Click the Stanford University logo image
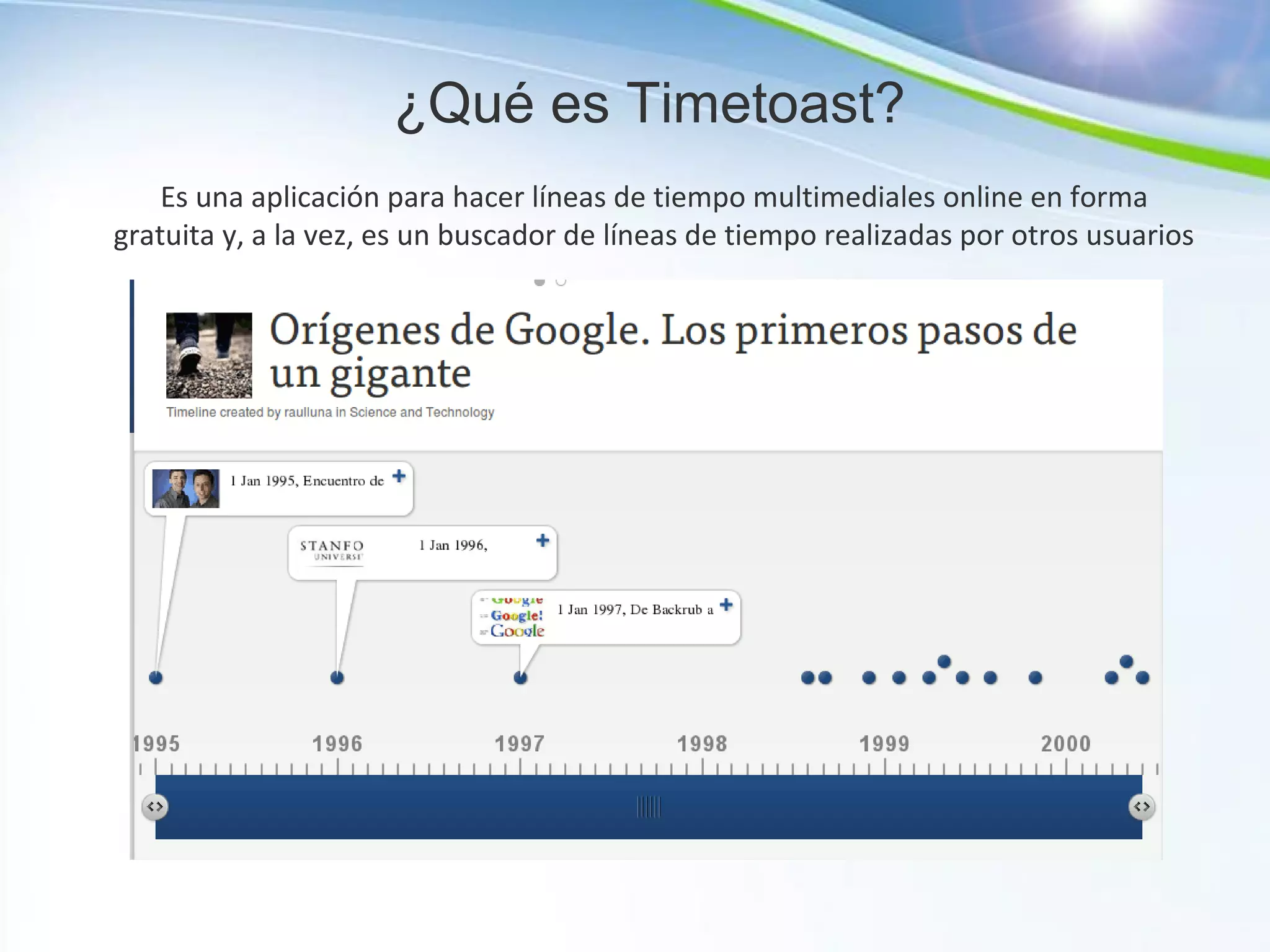This screenshot has width=1270, height=952. tap(332, 550)
